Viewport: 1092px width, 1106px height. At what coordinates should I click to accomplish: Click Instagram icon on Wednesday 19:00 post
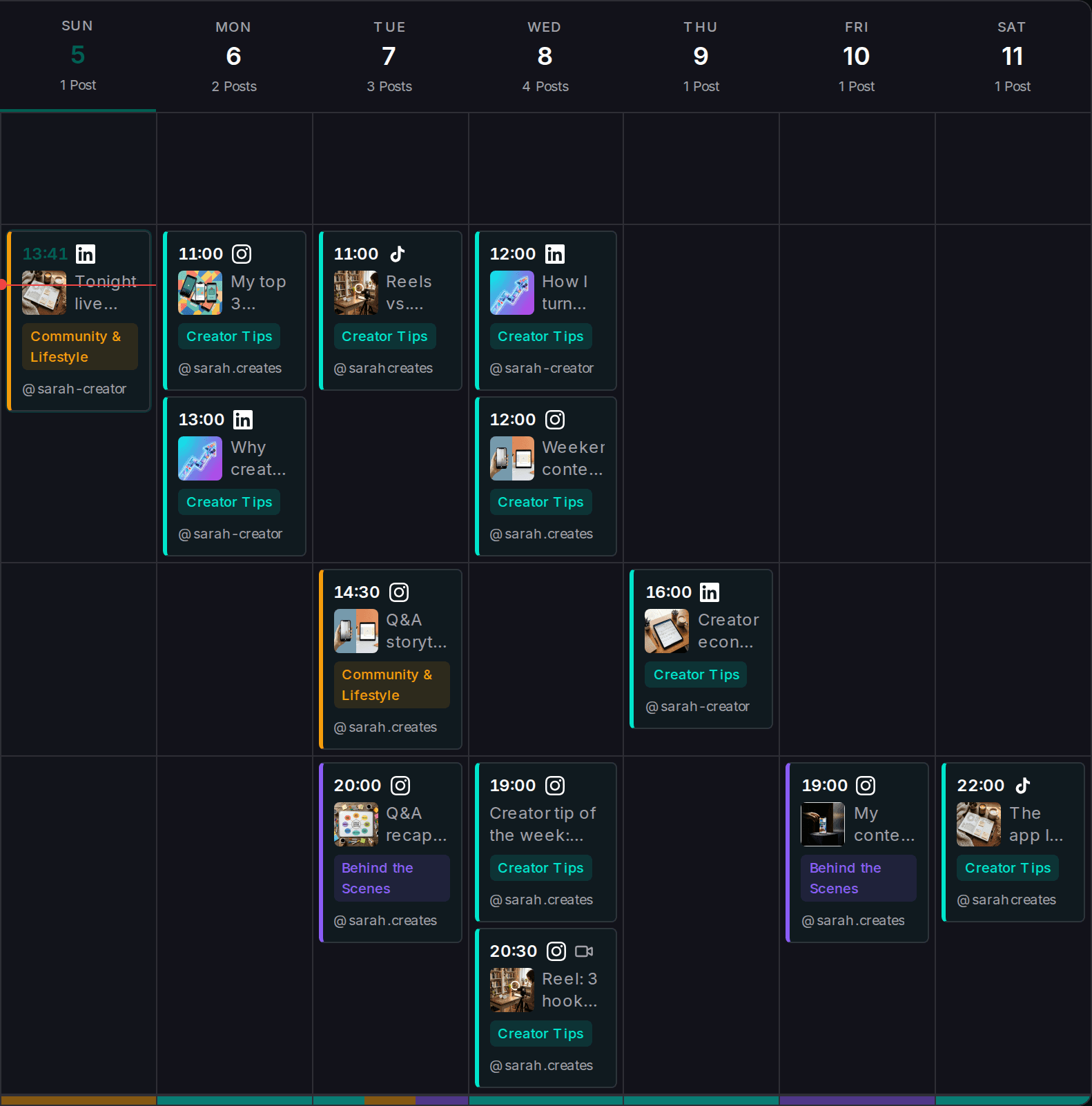(555, 786)
